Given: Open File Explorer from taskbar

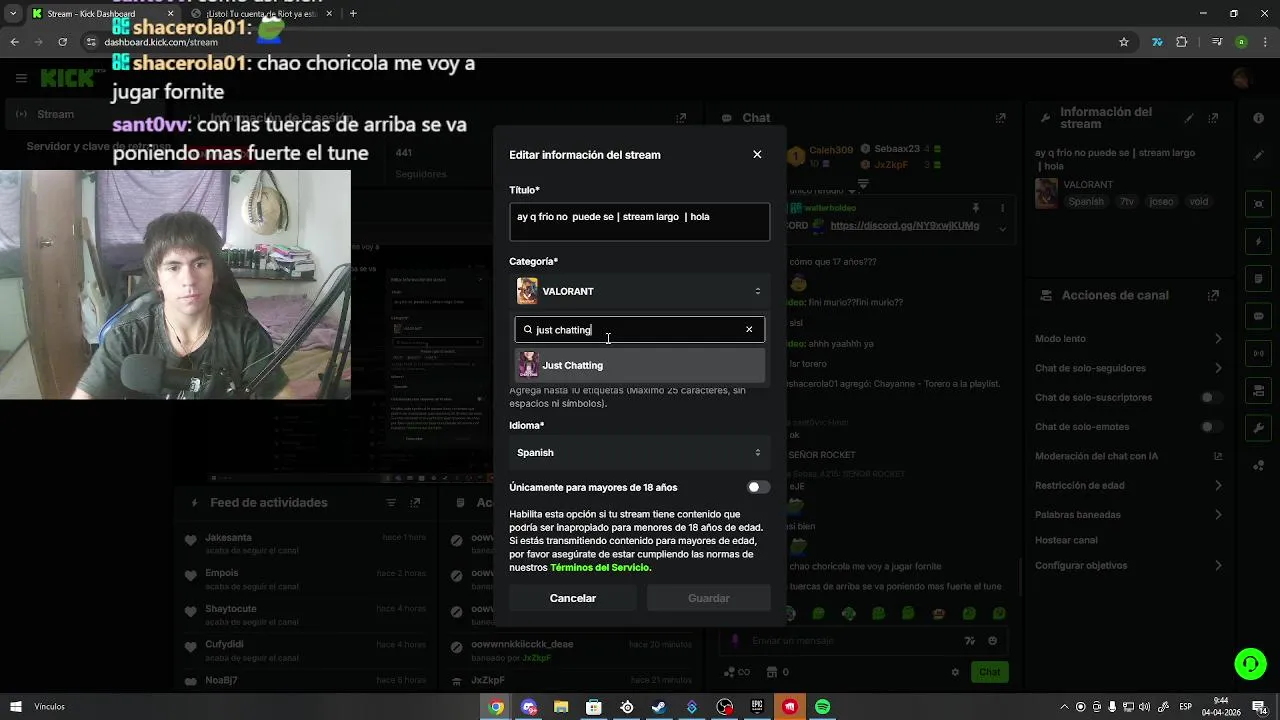Looking at the screenshot, I should tap(561, 707).
